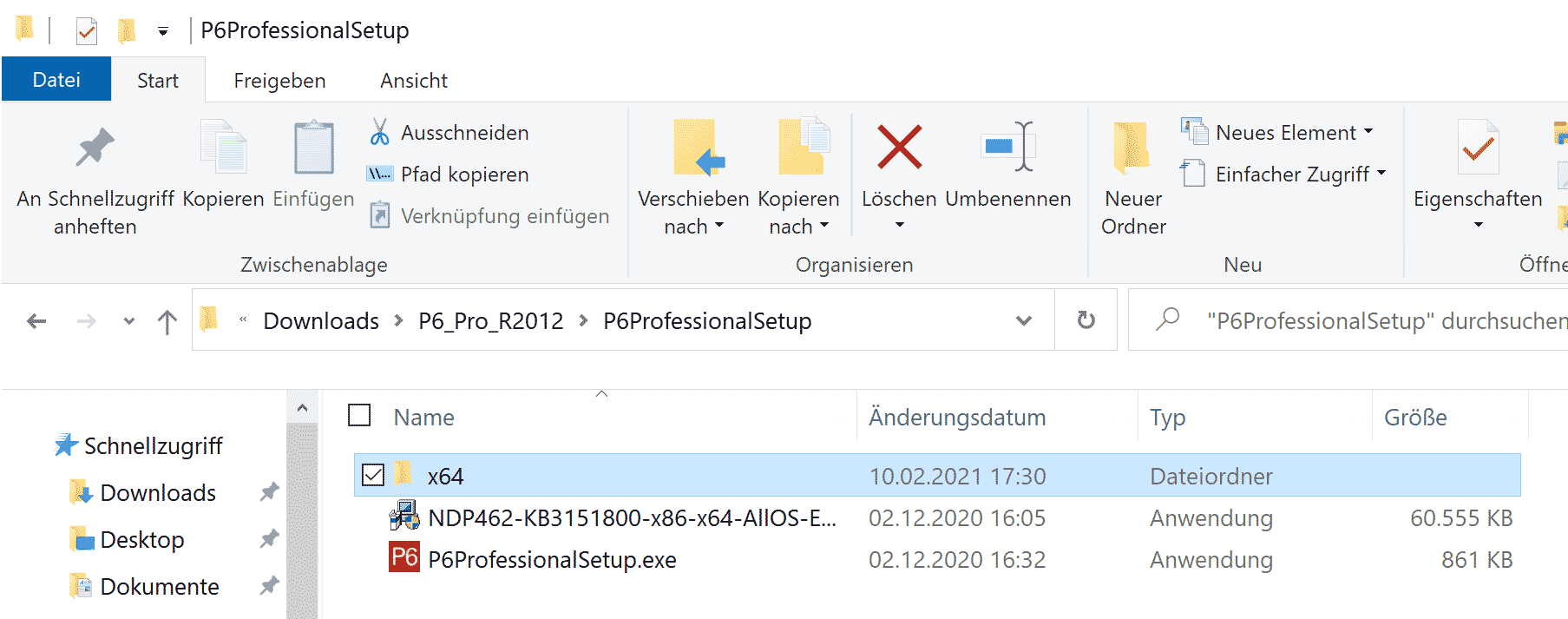This screenshot has height=619, width=1568.
Task: Switch to the Ansicht ribbon tab
Action: tap(413, 81)
